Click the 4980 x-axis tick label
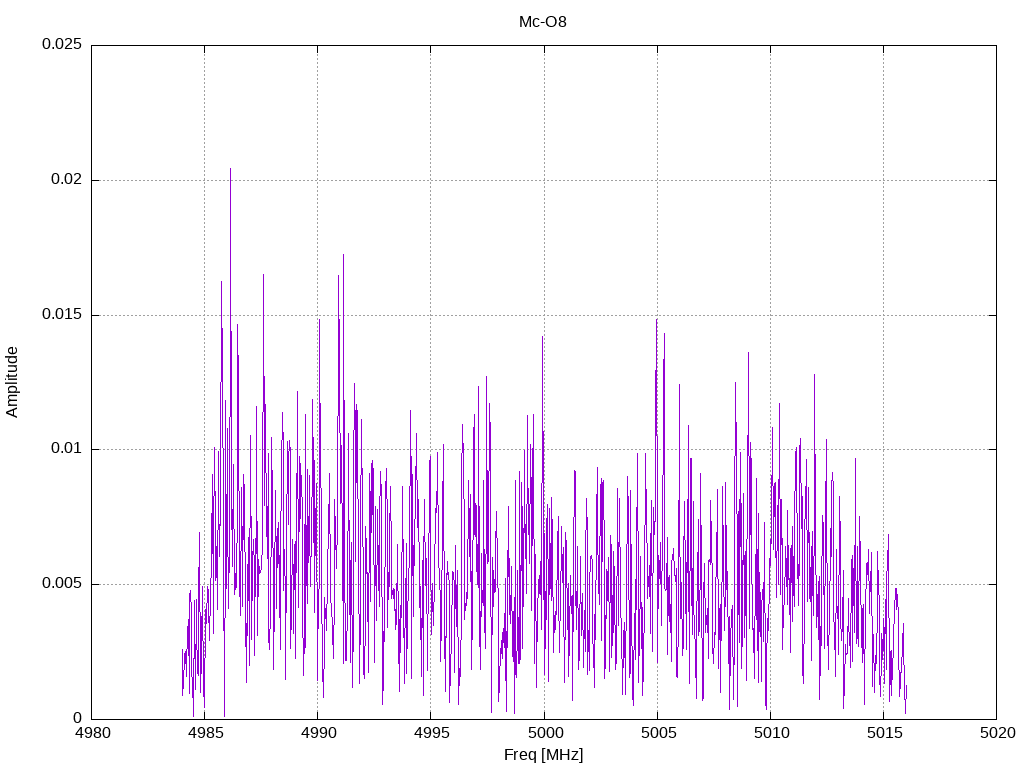The image size is (1024, 768). coord(91,733)
